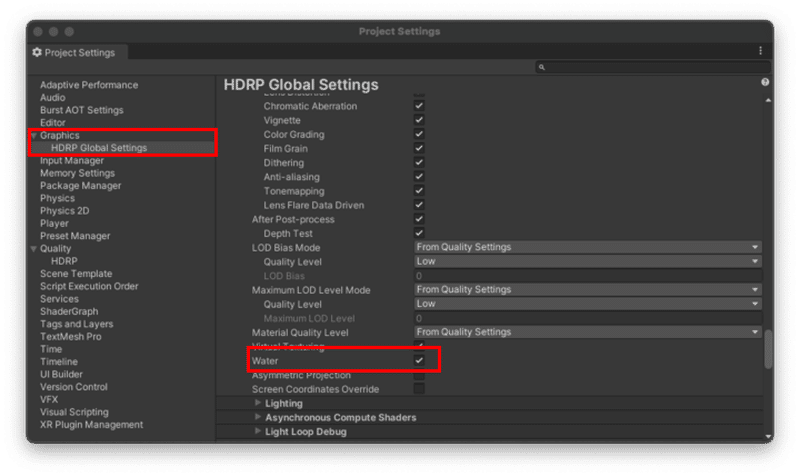
Task: Open the three-dot options menu
Action: (x=760, y=51)
